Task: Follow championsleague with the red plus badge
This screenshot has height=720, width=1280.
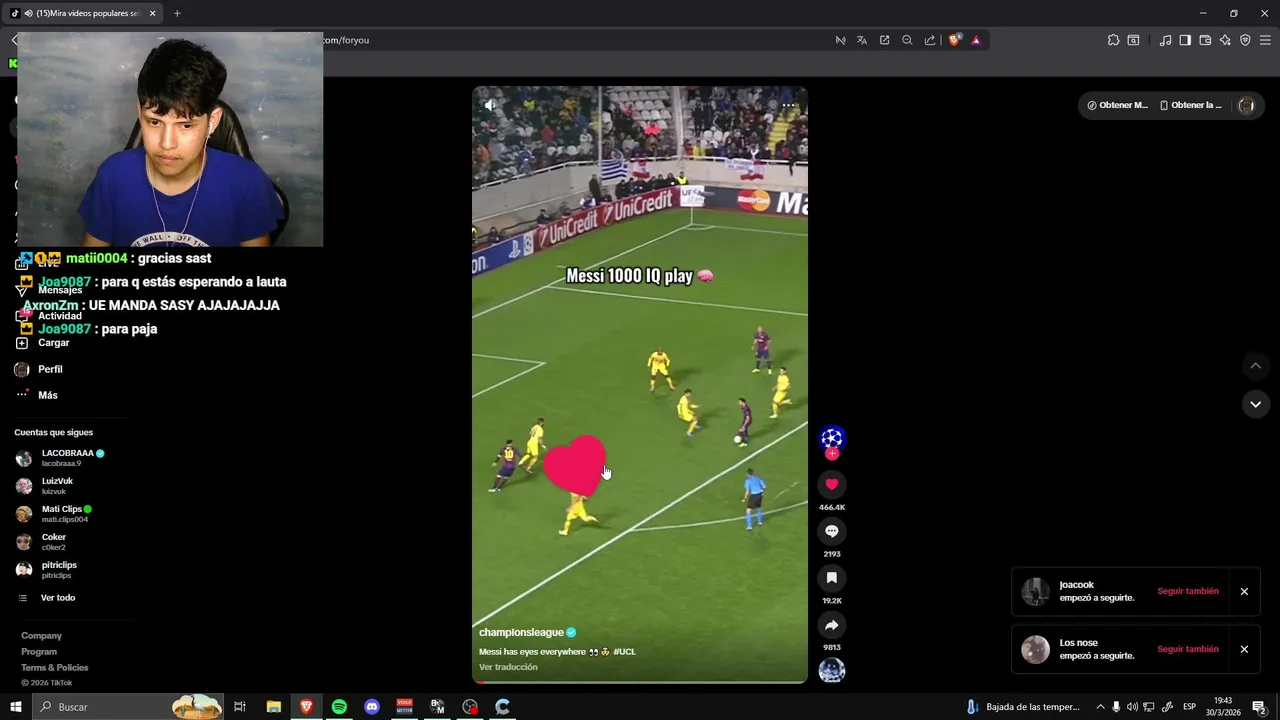Action: point(831,454)
